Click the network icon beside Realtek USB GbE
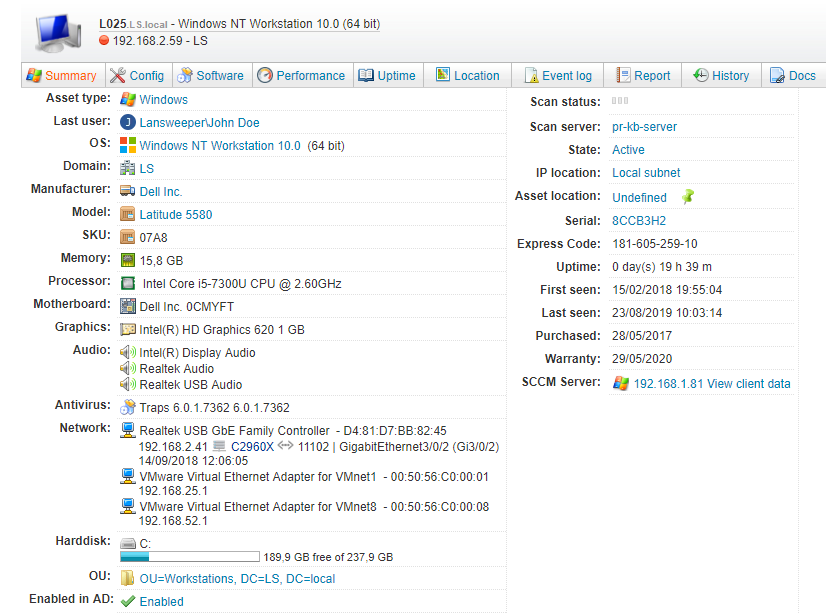The image size is (828, 616). (128, 430)
